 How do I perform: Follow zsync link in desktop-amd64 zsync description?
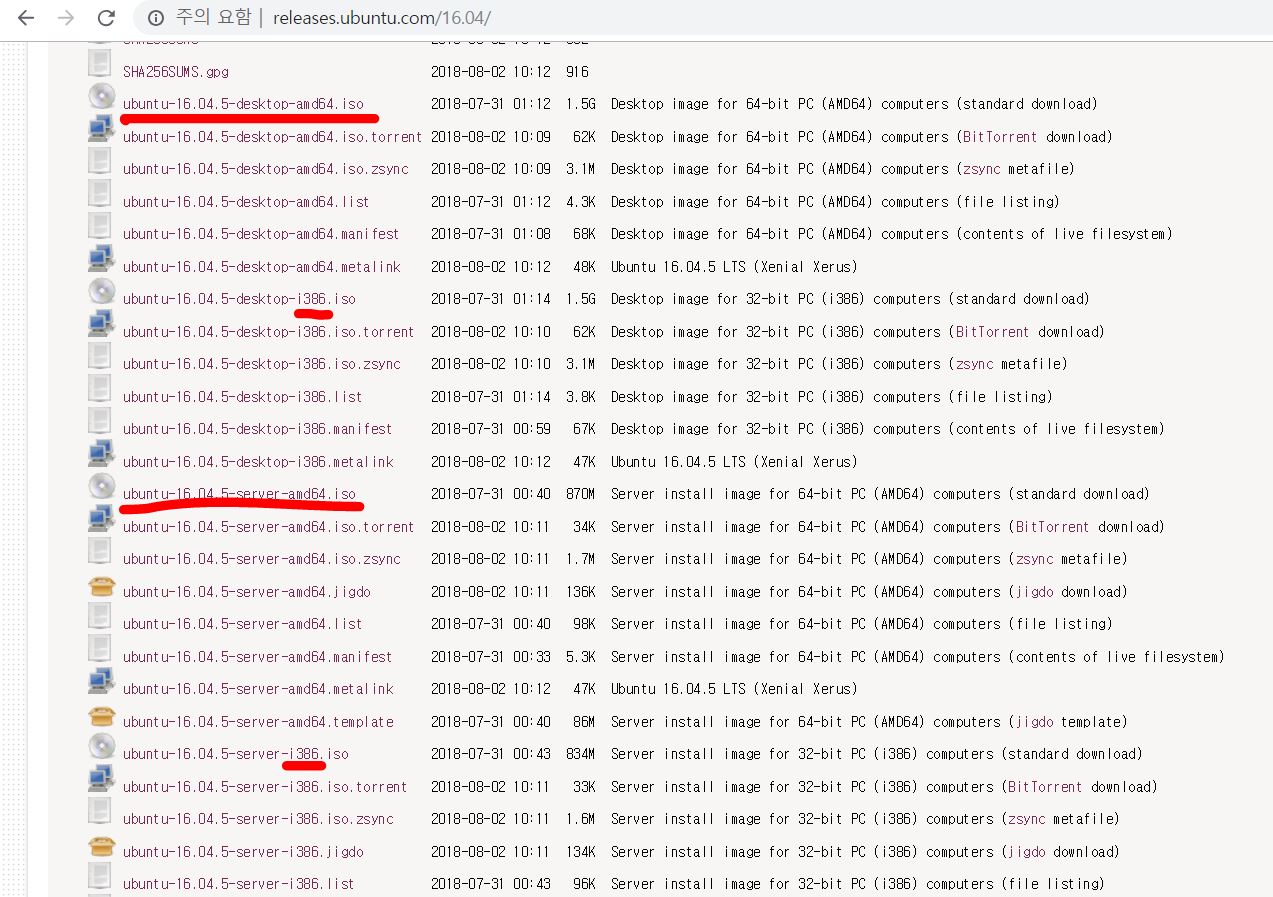pos(981,169)
